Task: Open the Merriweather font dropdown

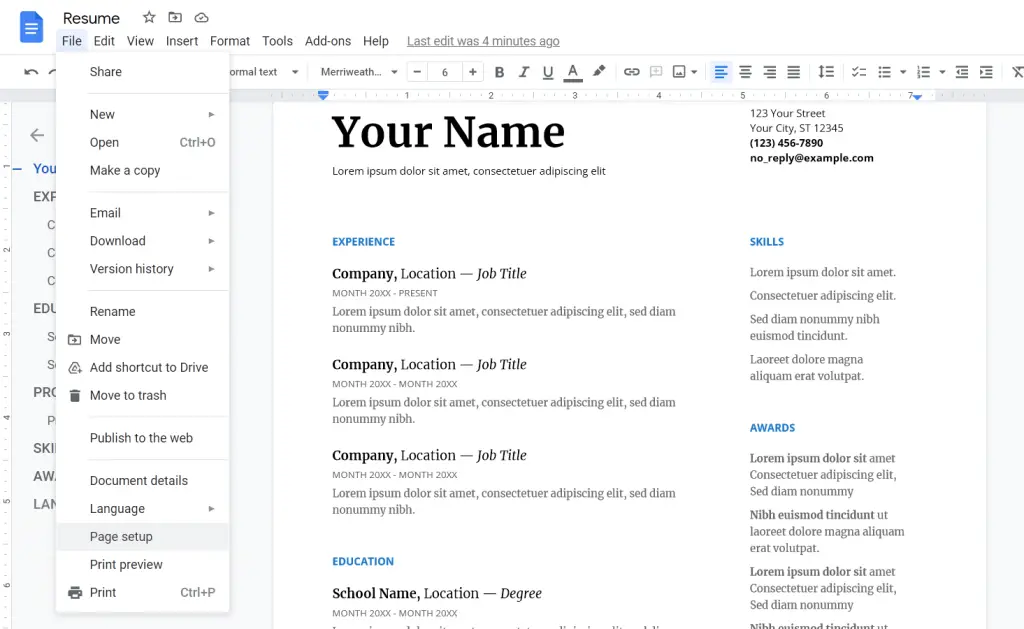Action: 359,72
